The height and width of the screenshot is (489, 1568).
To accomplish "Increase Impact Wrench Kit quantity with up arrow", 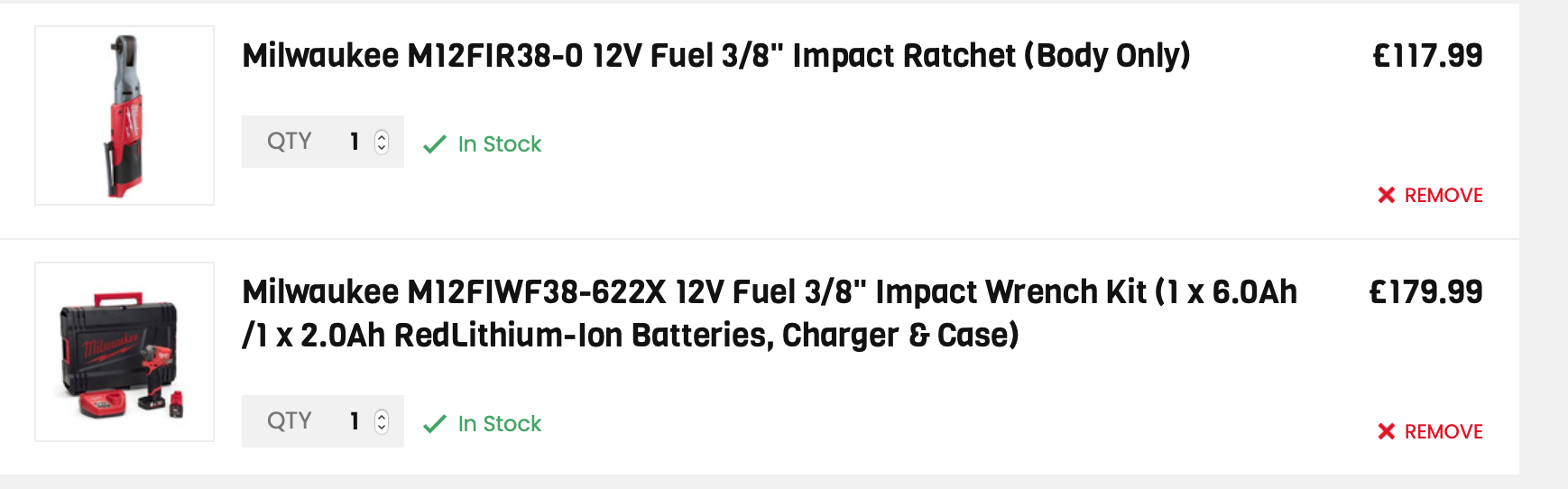I will click(382, 416).
